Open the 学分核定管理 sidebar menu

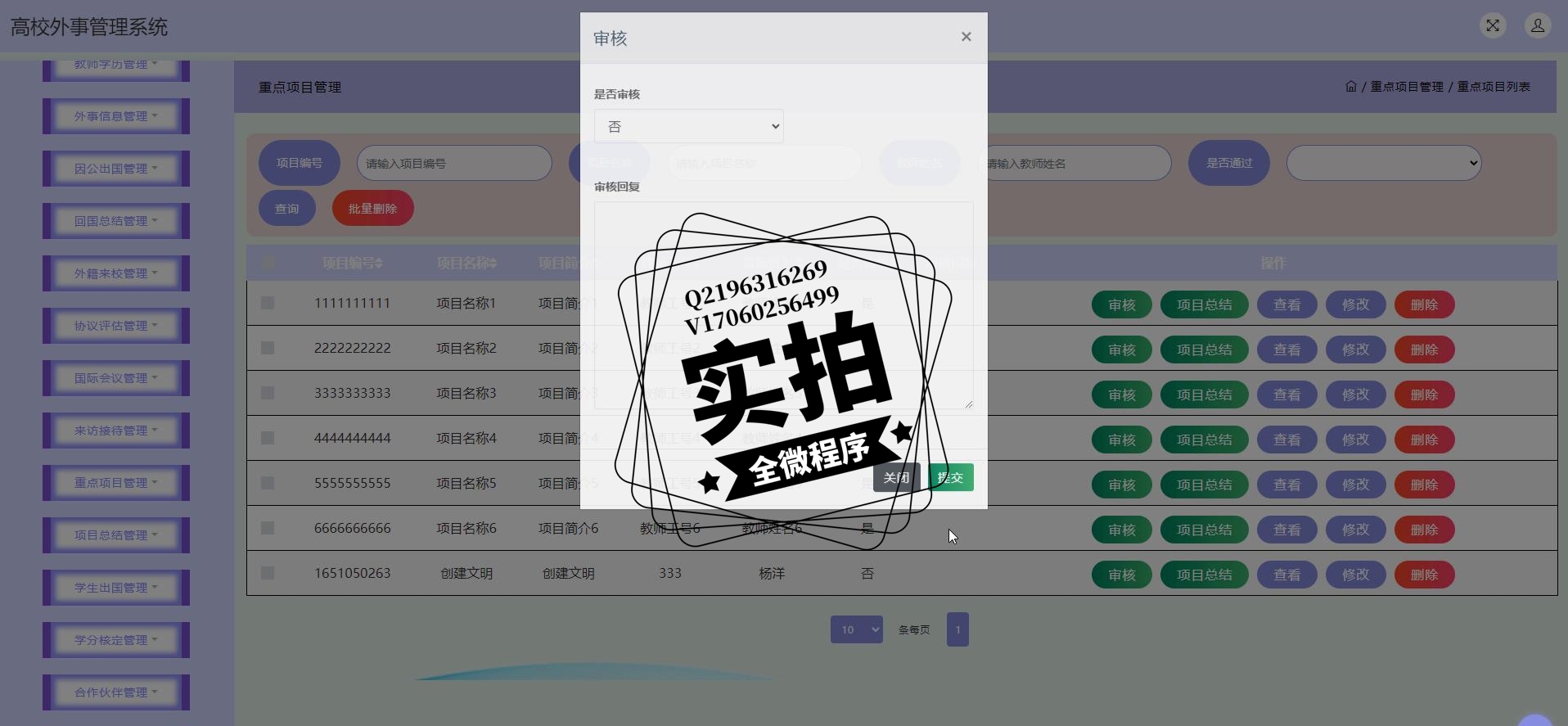[116, 640]
